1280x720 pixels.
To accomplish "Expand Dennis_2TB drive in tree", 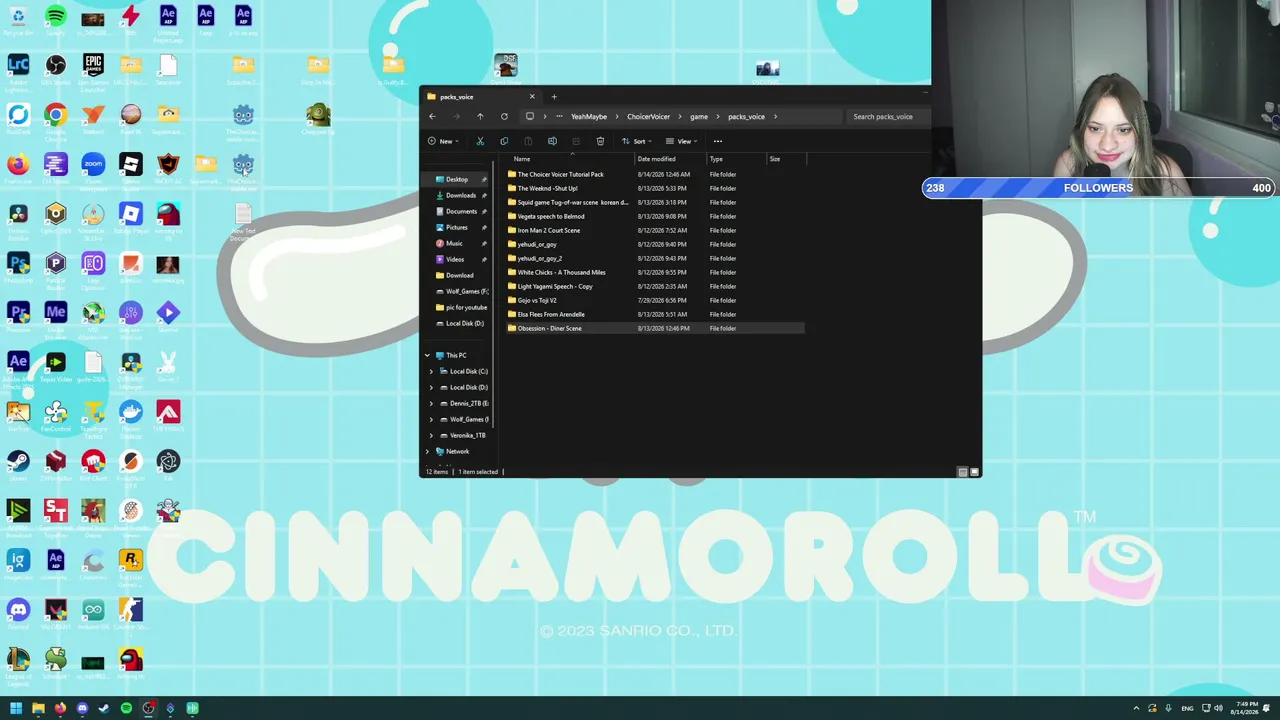I will coord(431,403).
